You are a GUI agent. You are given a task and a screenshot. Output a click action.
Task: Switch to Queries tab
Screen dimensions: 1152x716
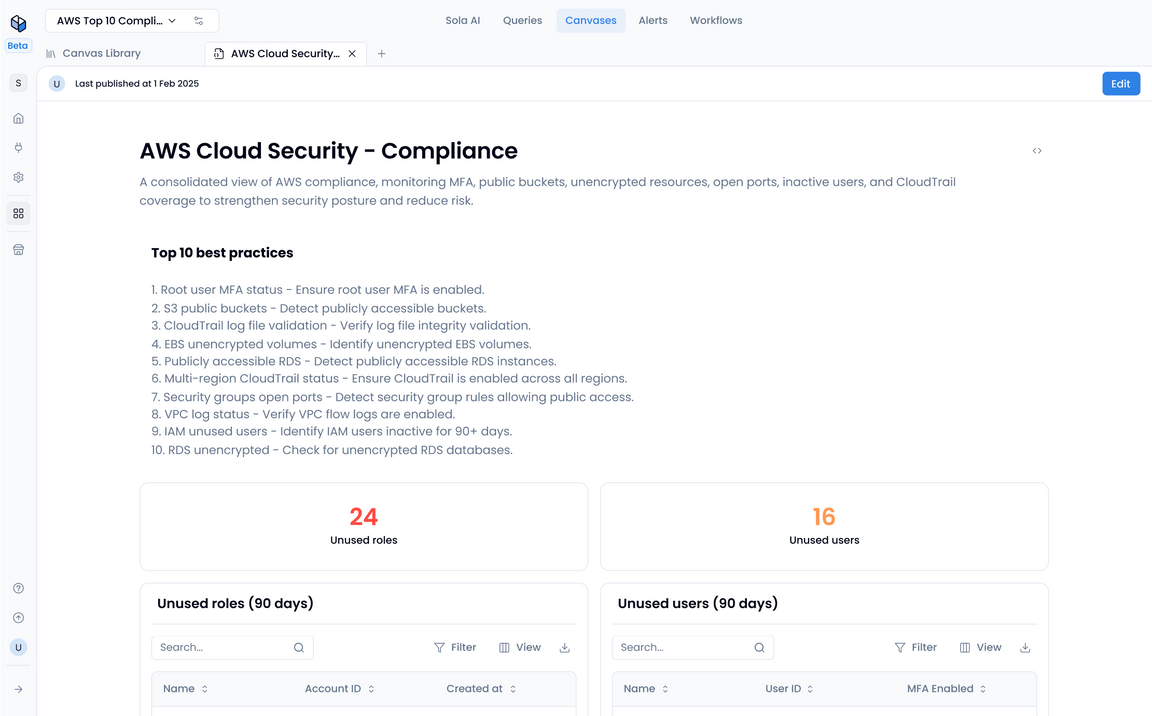(522, 21)
